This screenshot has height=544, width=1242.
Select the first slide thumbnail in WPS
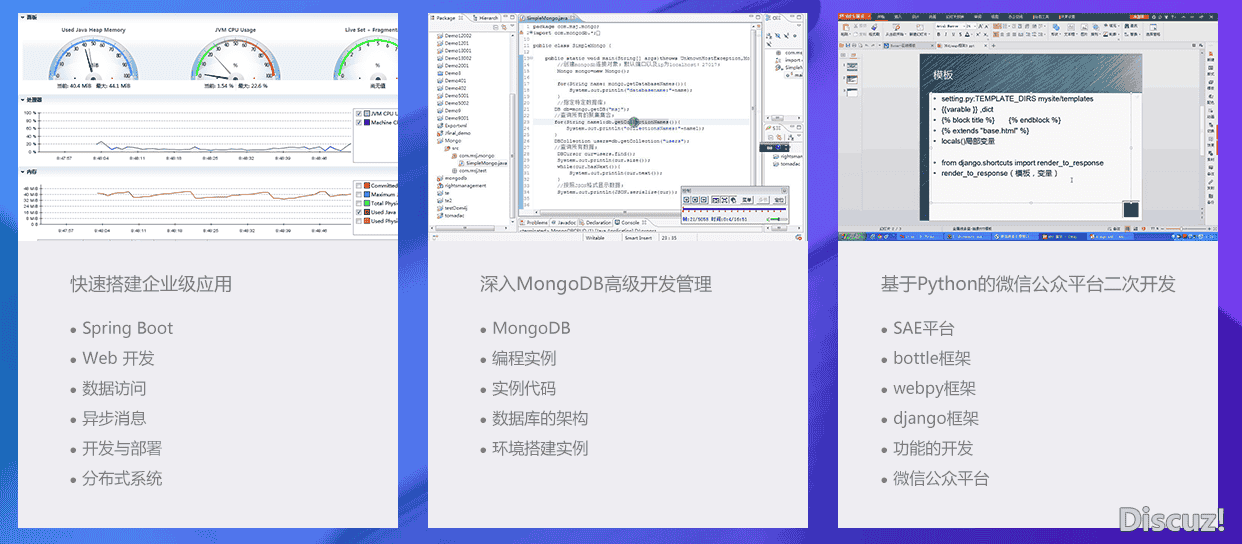(x=852, y=66)
